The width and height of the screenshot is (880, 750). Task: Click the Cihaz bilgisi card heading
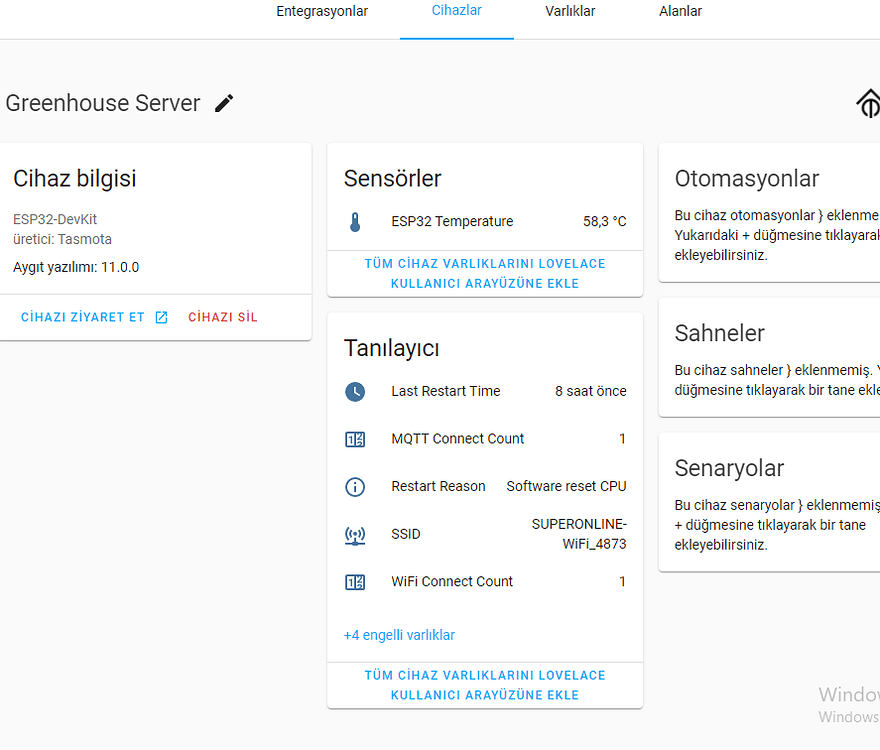75,179
